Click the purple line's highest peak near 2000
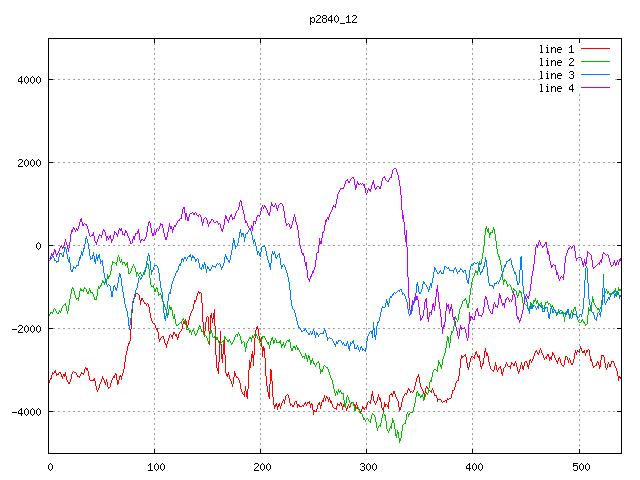 pos(395,169)
